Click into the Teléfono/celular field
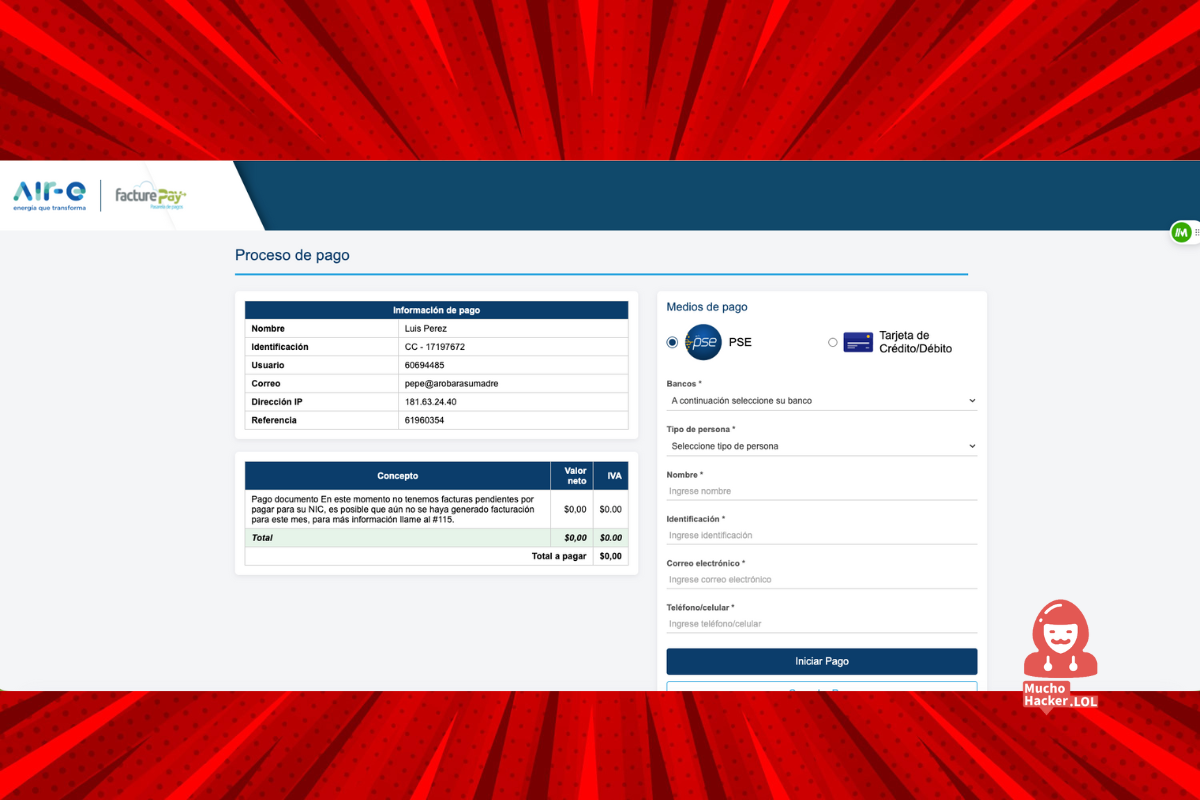Screen dimensions: 1200x800 click(822, 624)
